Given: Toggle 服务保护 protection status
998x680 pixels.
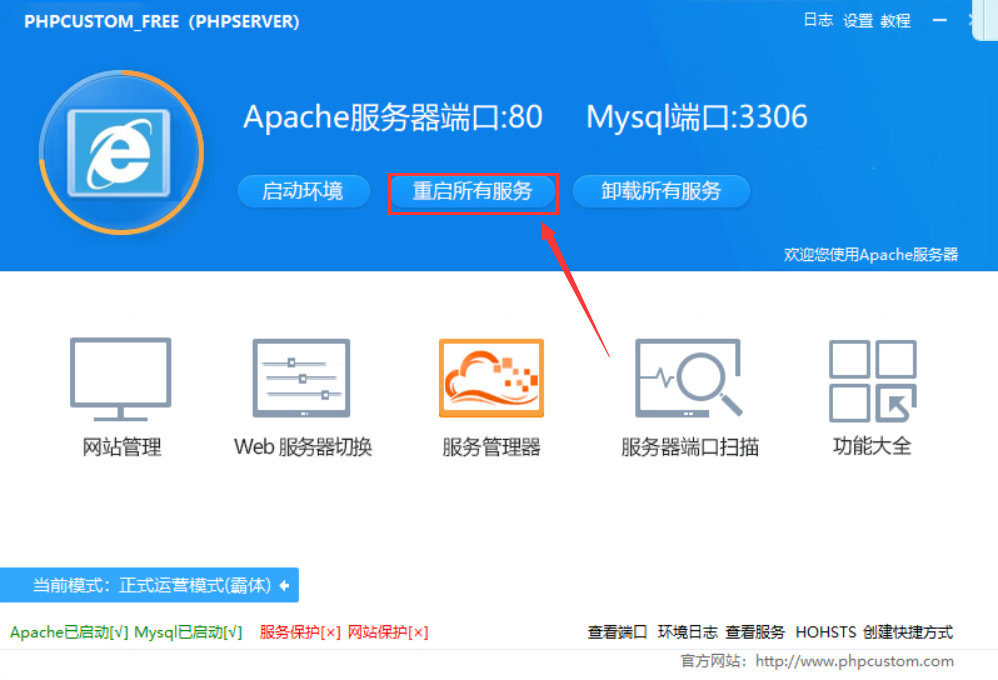Looking at the screenshot, I should click(300, 632).
